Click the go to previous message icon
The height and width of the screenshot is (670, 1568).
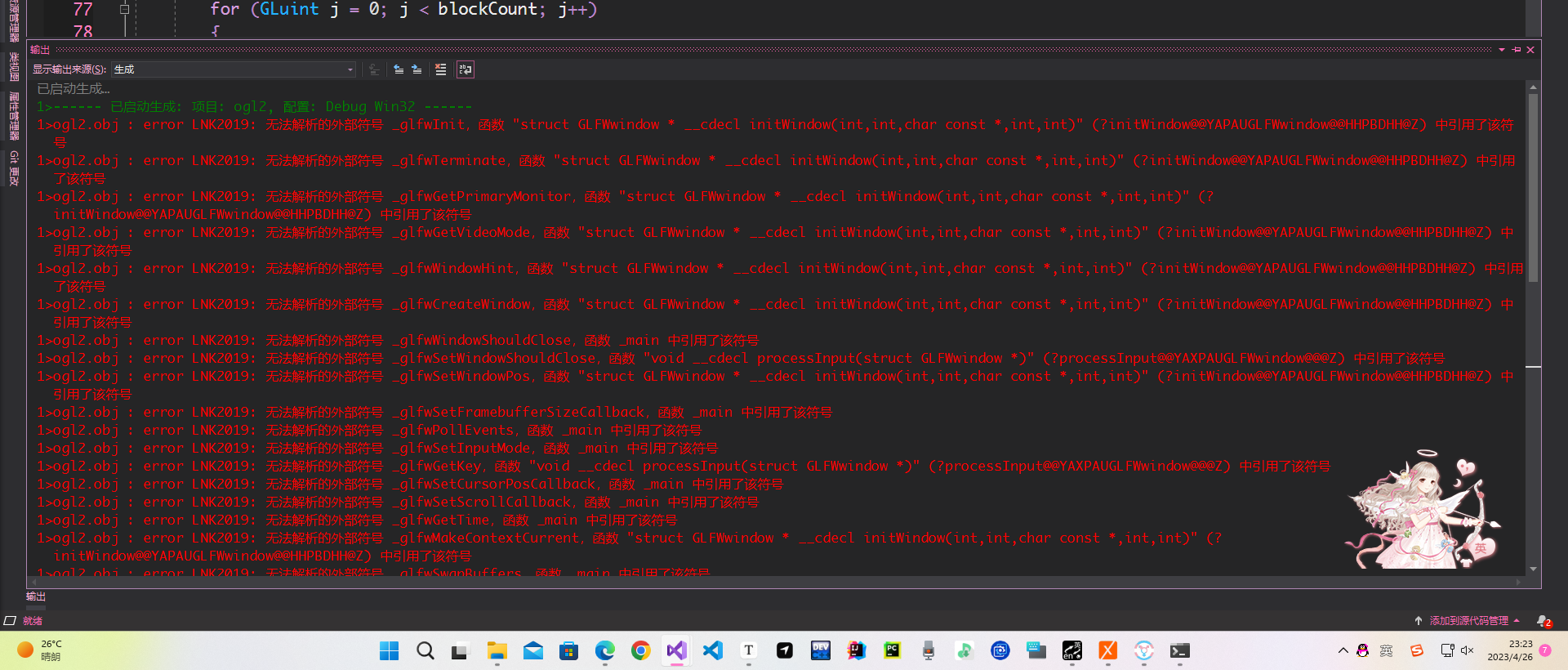399,69
